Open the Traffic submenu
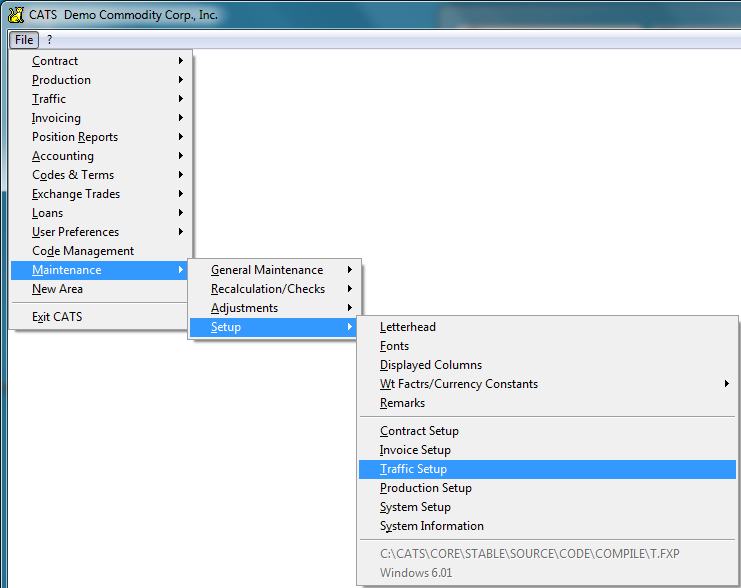 point(101,99)
